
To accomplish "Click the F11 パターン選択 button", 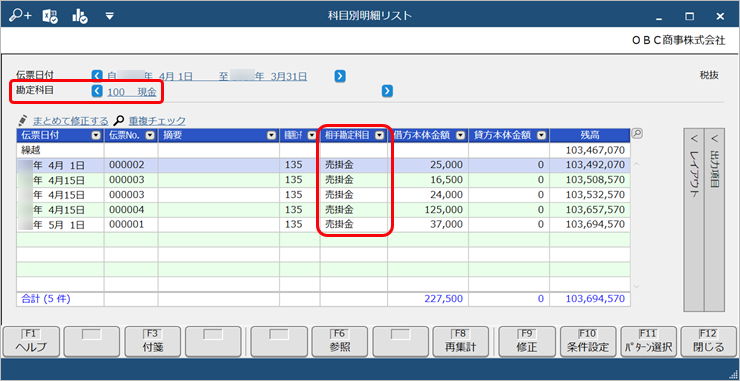I will (x=649, y=342).
